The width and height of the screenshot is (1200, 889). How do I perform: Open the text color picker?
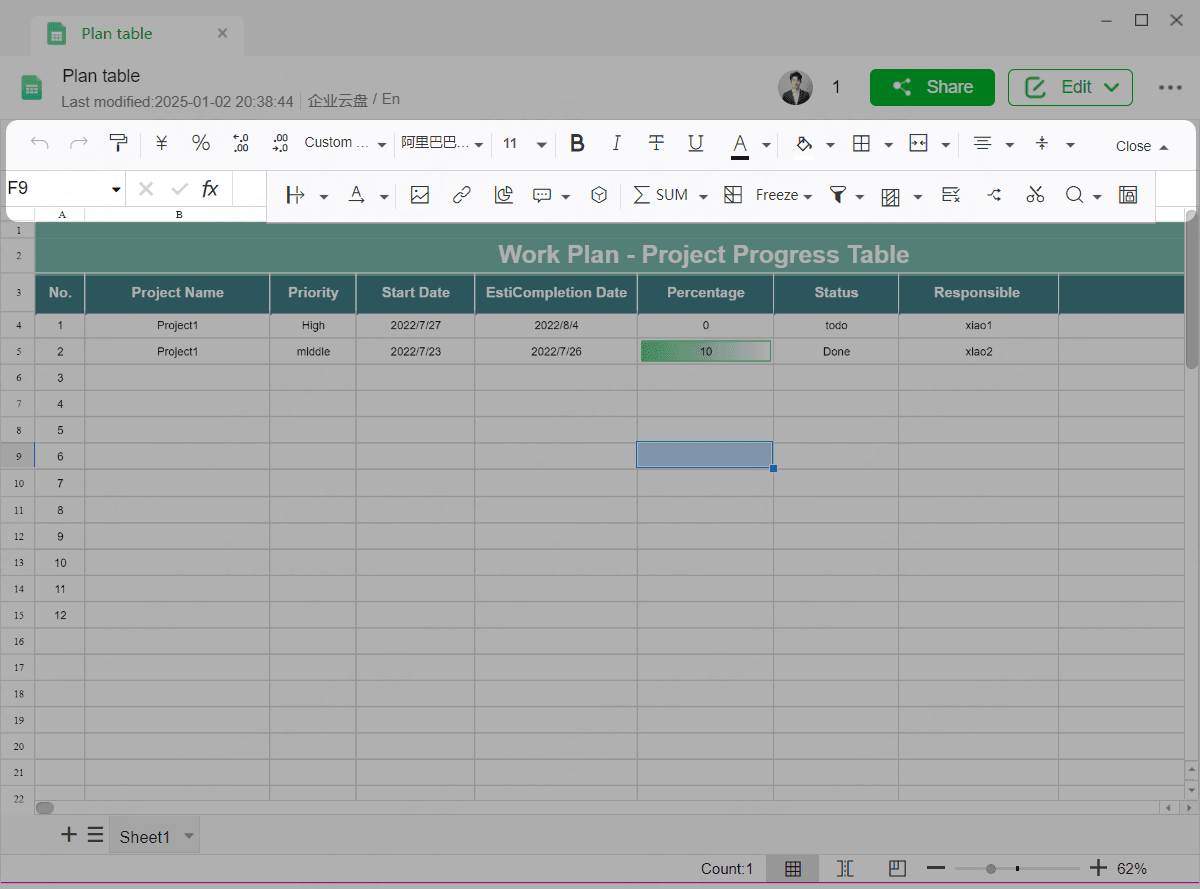(766, 145)
